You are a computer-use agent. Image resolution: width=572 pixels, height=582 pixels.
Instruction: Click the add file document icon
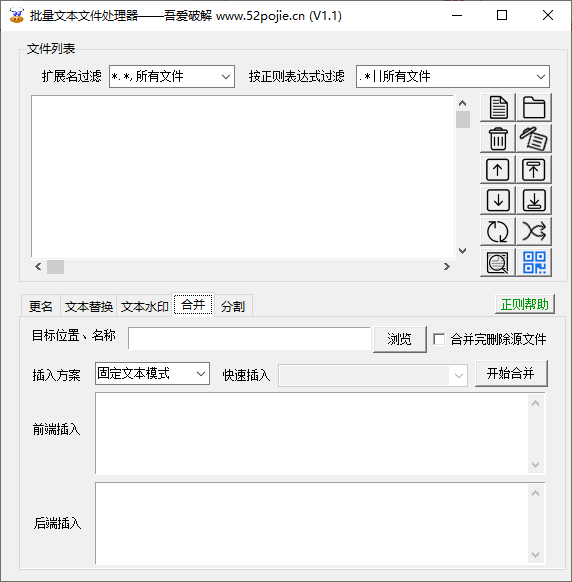[498, 108]
